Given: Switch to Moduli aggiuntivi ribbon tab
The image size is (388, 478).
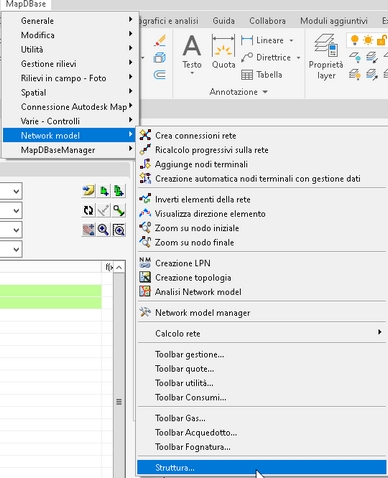Looking at the screenshot, I should pyautogui.click(x=334, y=21).
